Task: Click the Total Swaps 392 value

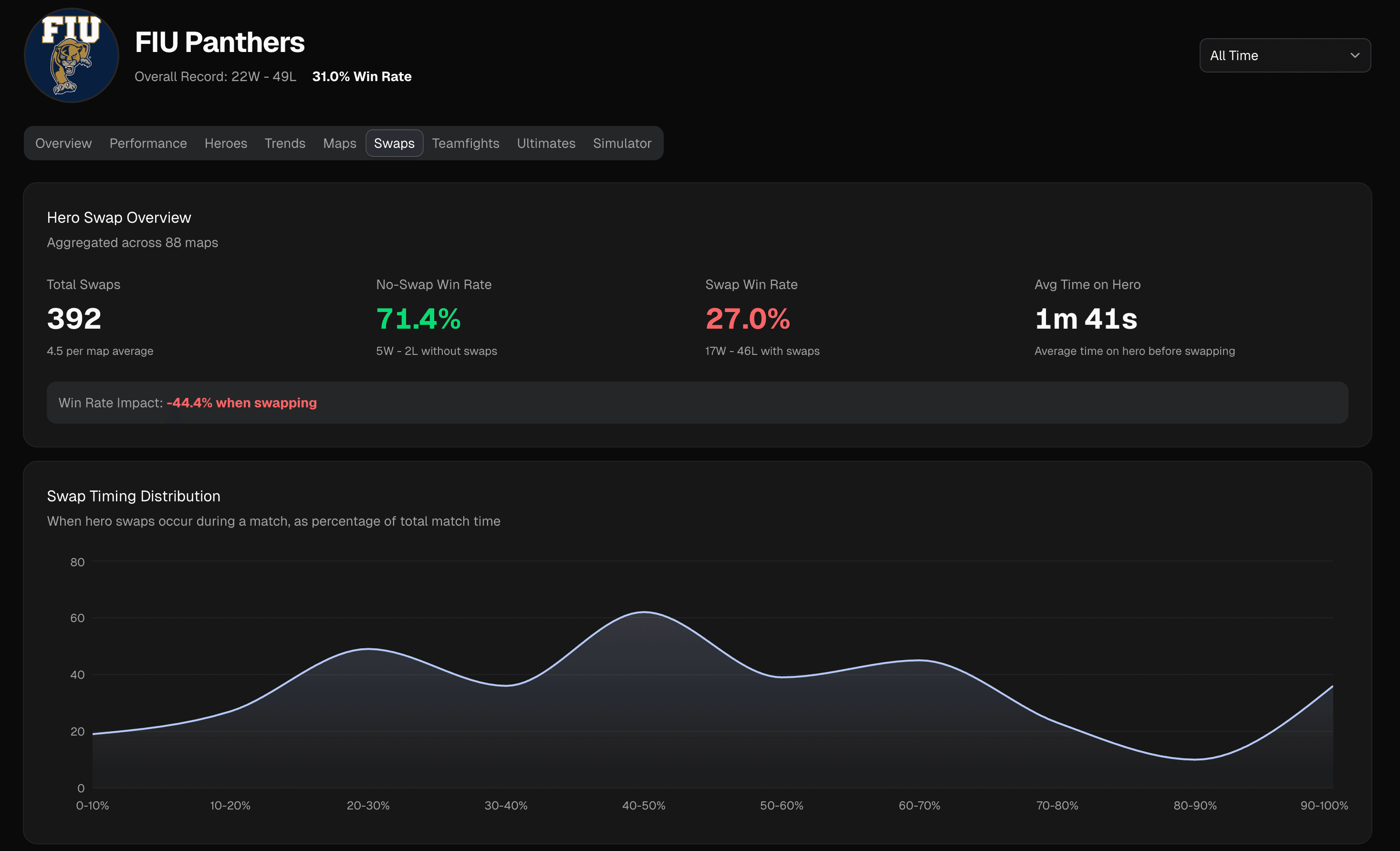Action: point(74,319)
